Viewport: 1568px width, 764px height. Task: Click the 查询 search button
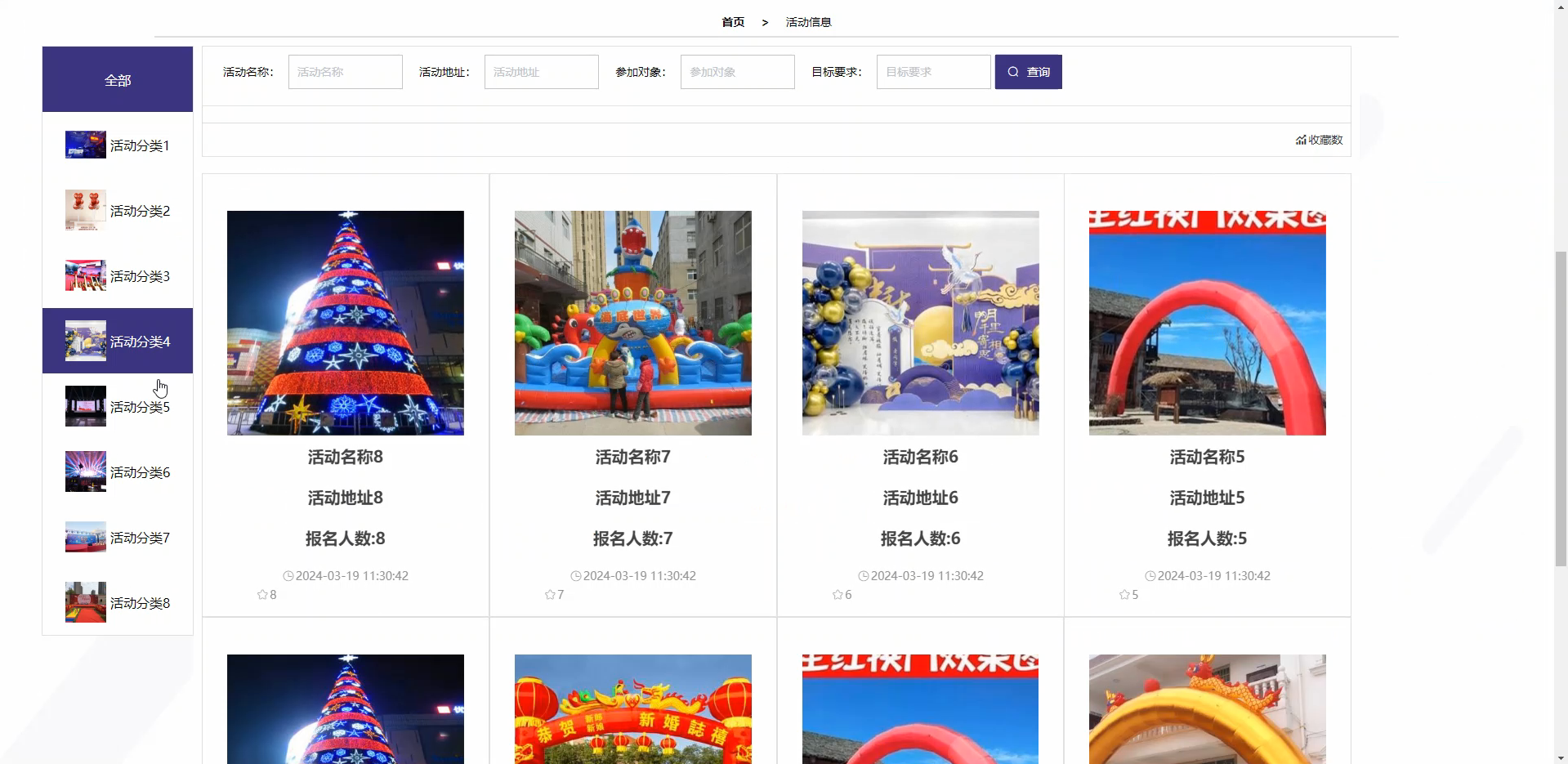pyautogui.click(x=1028, y=72)
